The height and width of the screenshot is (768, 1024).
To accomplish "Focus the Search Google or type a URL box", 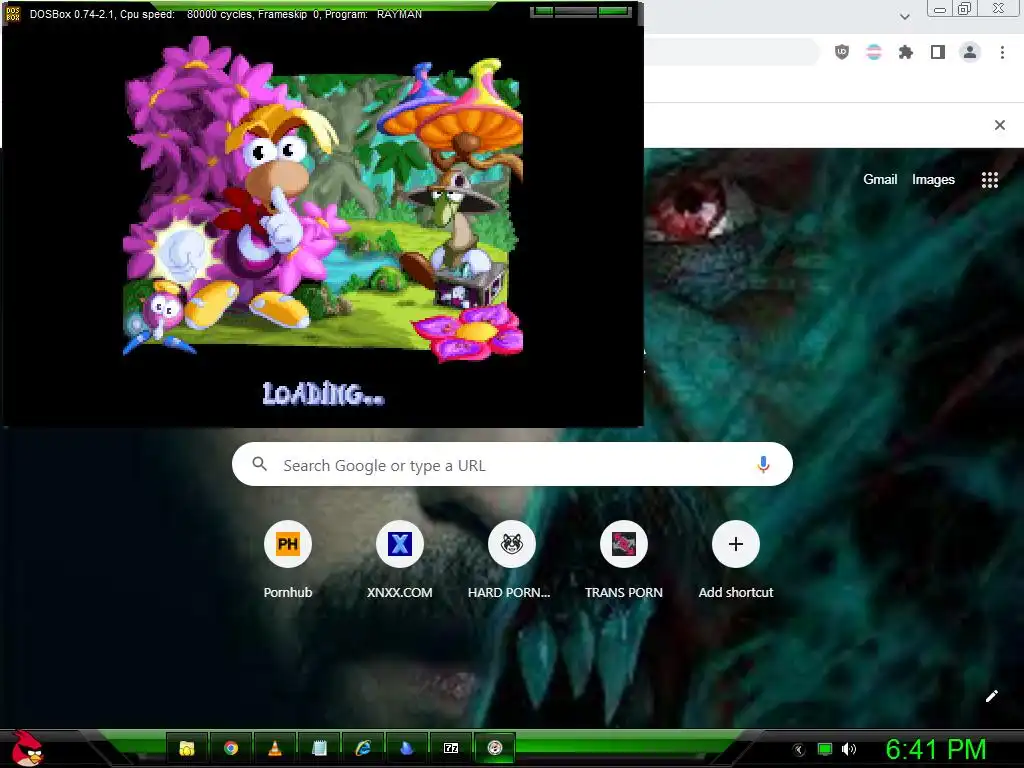I will tap(512, 464).
